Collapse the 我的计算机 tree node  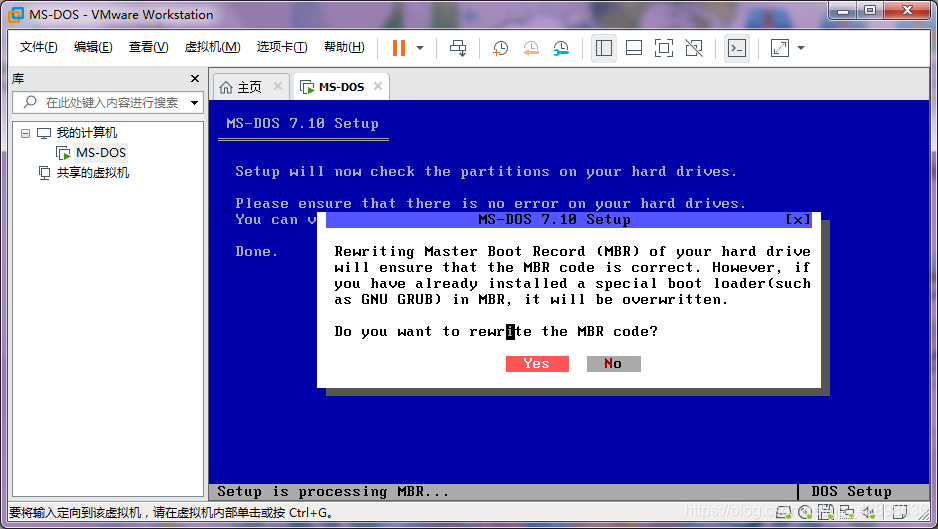[x=25, y=133]
